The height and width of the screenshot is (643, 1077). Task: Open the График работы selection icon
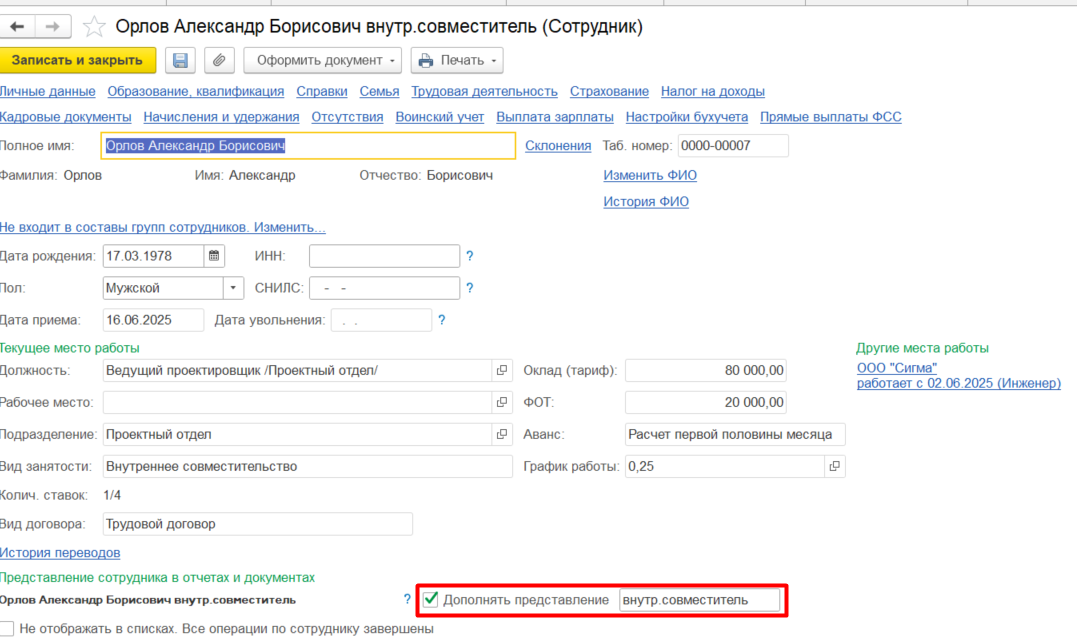(x=835, y=466)
